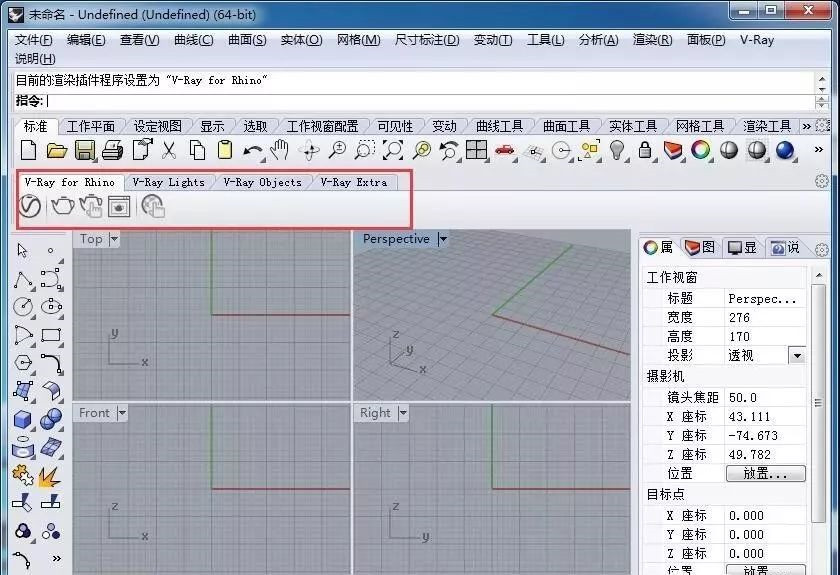Click the Save file floppy disk icon
This screenshot has height=575, width=840.
tap(85, 150)
